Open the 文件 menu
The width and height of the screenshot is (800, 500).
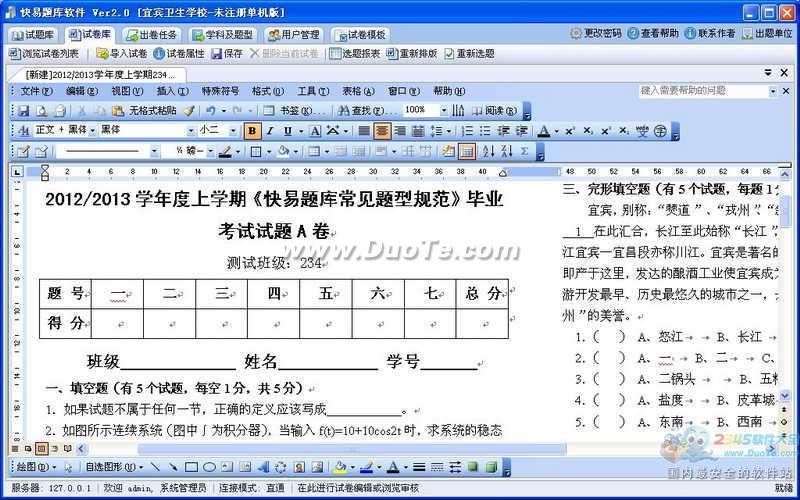(36, 91)
